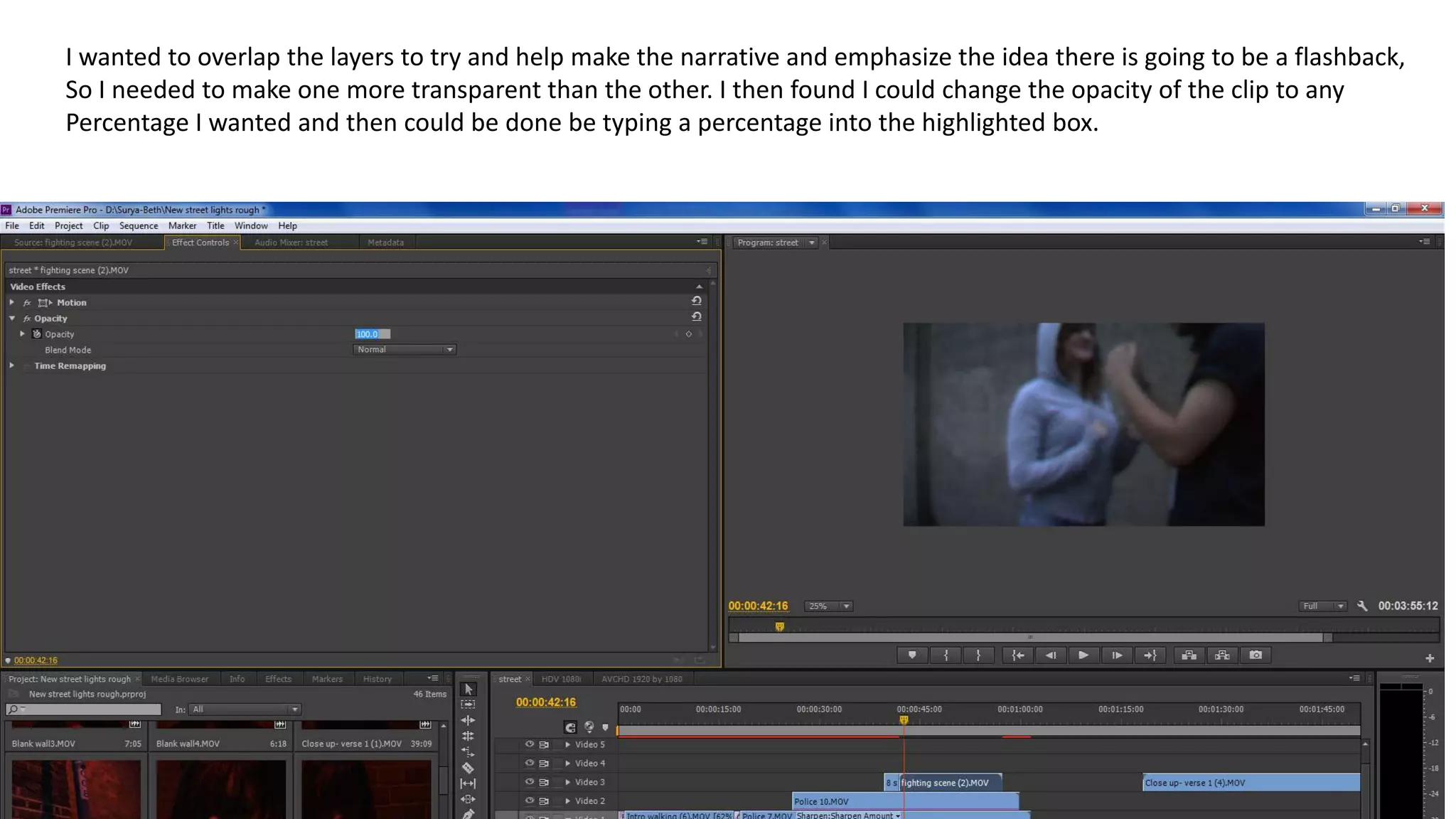Viewport: 1456px width, 819px height.
Task: Select the Slip tool
Action: (x=468, y=783)
